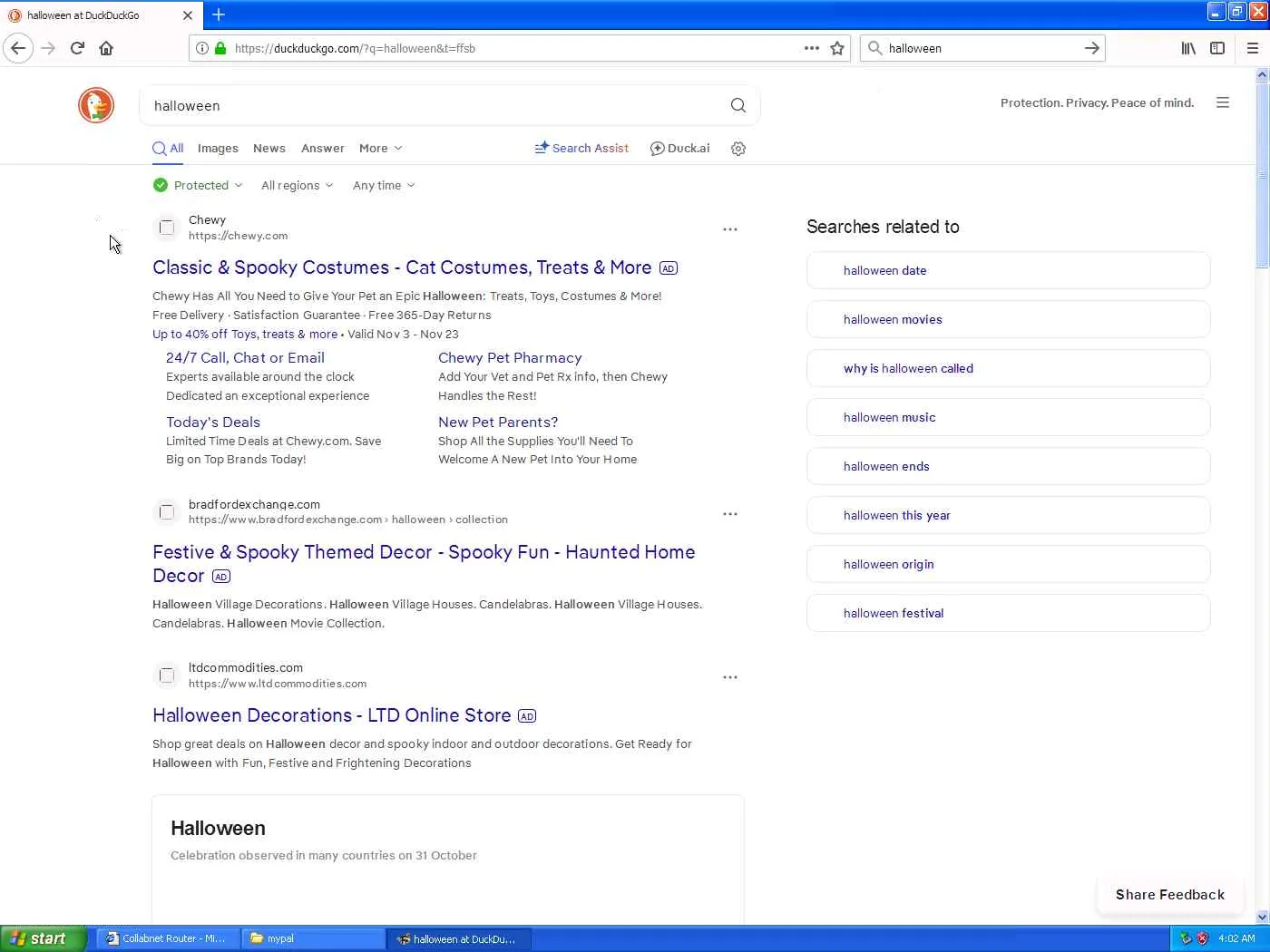This screenshot has width=1270, height=952.
Task: Open the browser home page
Action: click(106, 48)
